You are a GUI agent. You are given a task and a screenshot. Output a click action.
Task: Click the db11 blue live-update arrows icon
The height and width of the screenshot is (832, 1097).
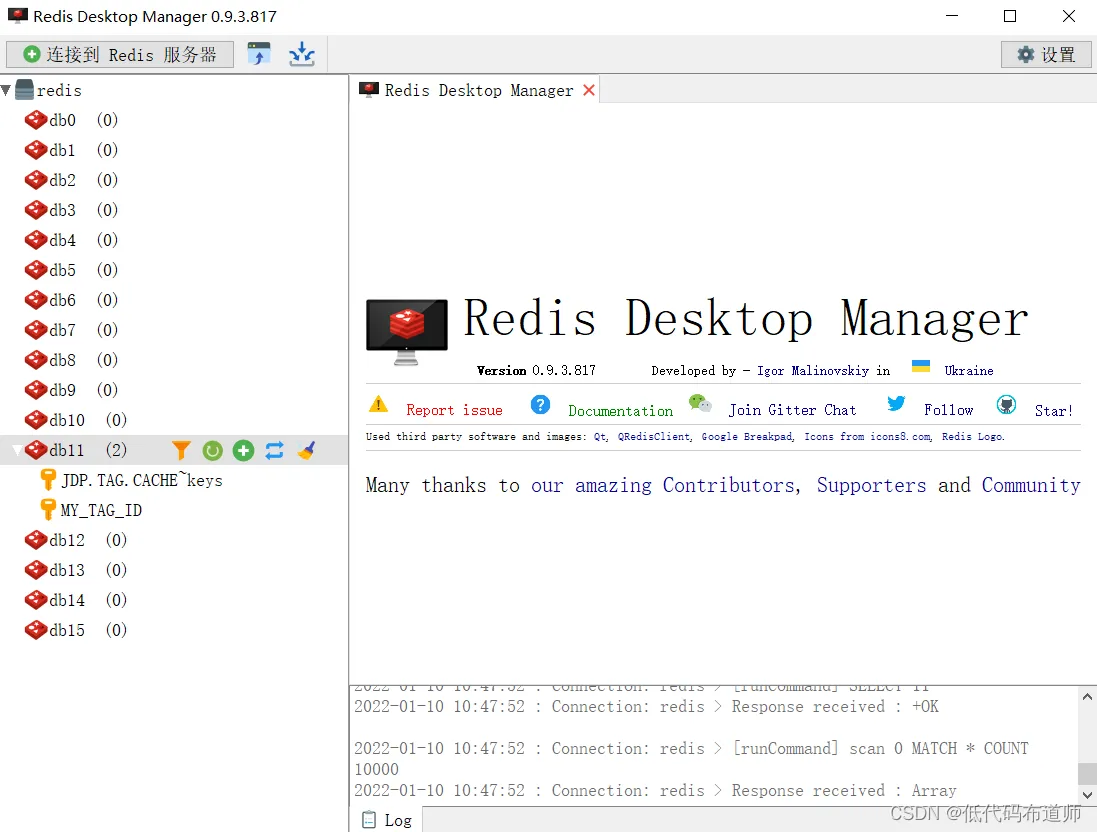(x=274, y=451)
